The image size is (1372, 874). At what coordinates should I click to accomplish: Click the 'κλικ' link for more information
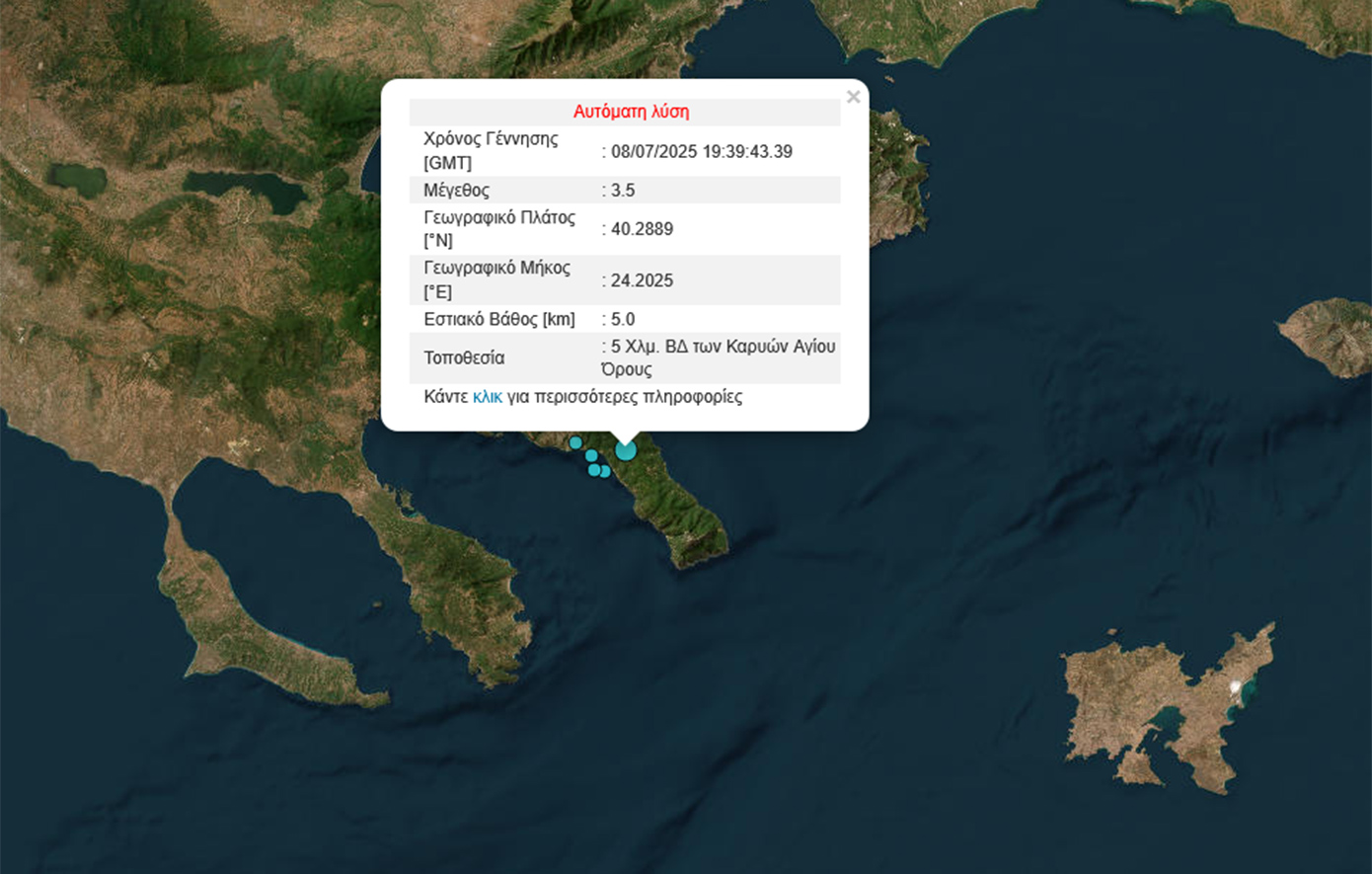point(487,397)
